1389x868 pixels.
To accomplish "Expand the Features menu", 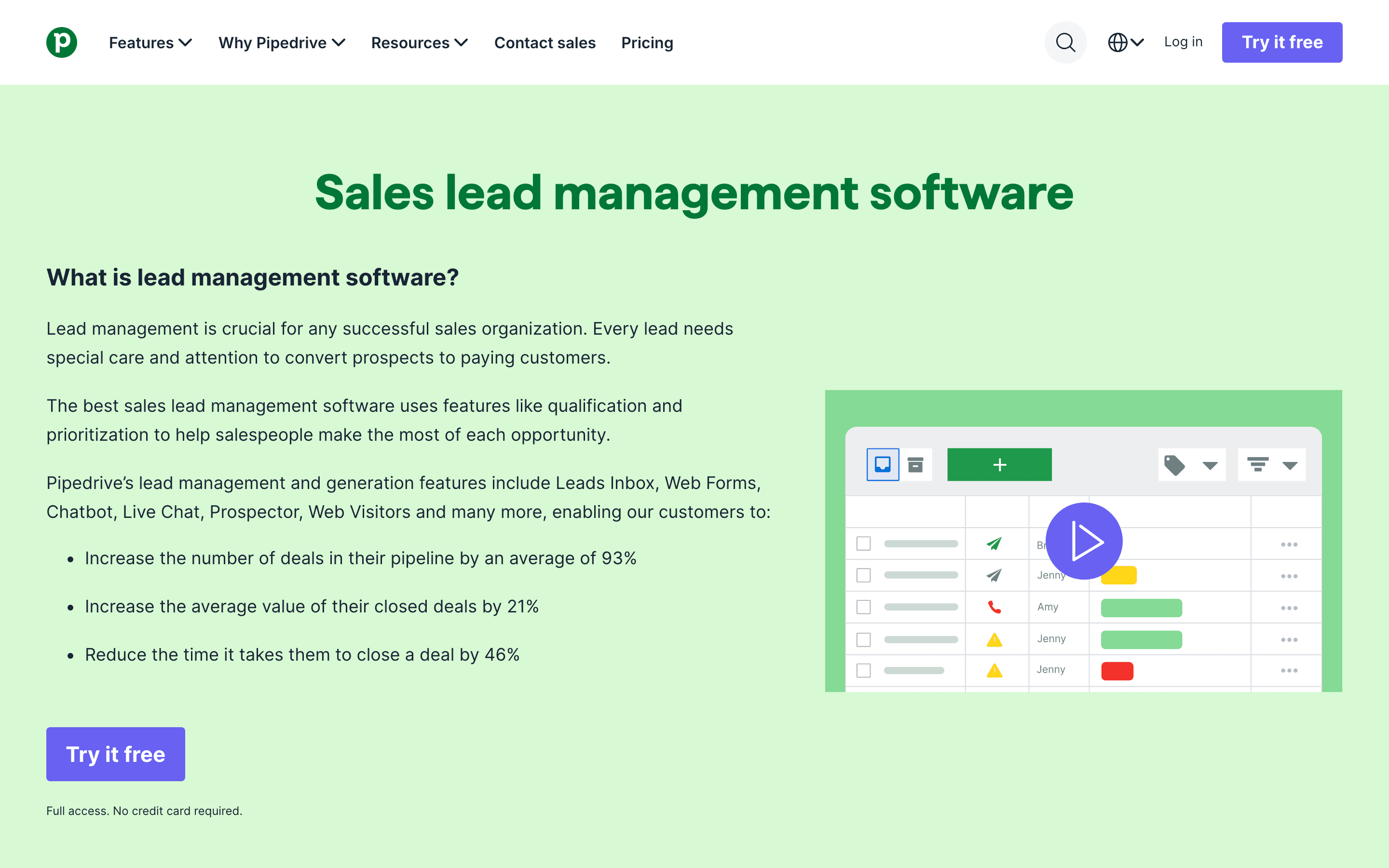I will pyautogui.click(x=150, y=42).
